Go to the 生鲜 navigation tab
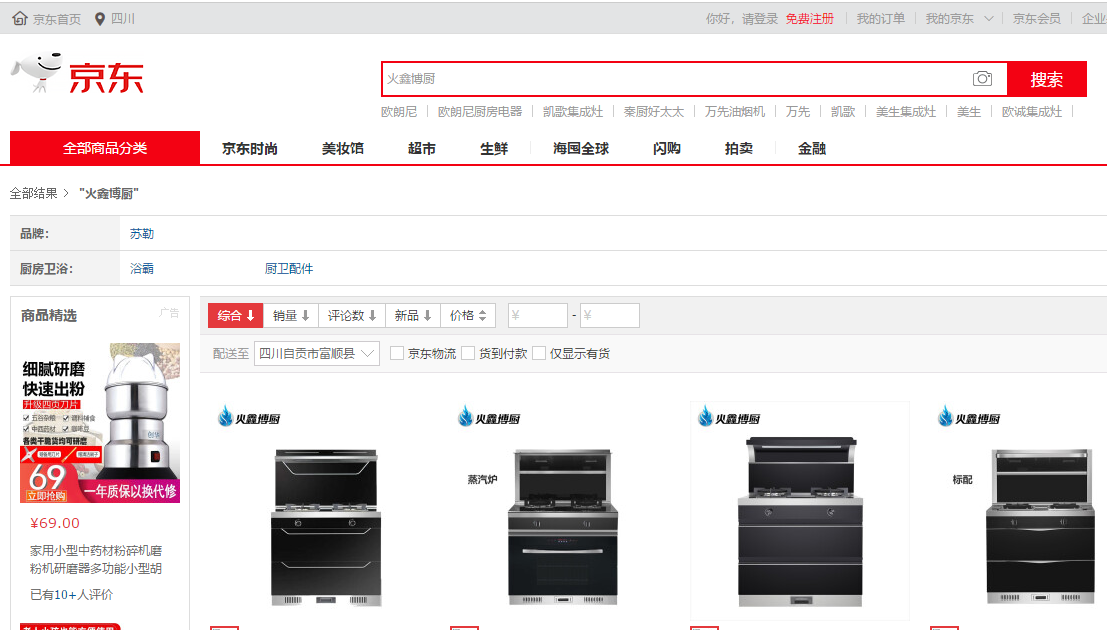 click(494, 148)
